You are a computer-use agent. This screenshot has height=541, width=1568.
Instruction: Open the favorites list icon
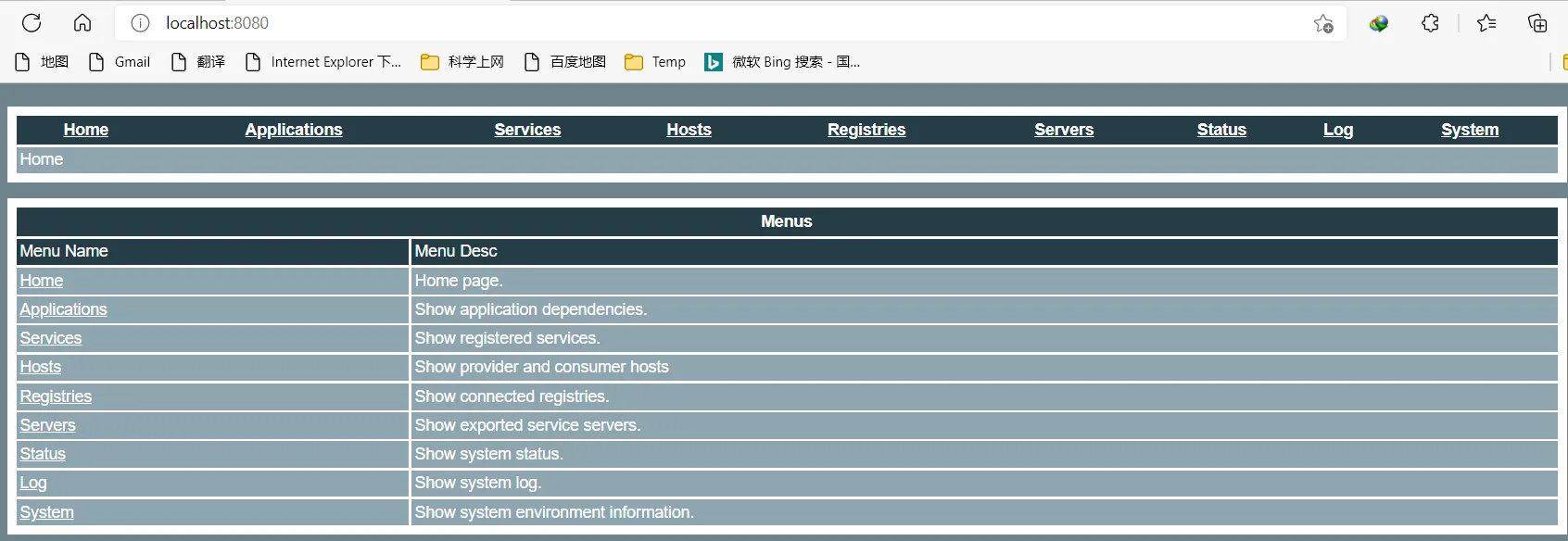pos(1486,23)
